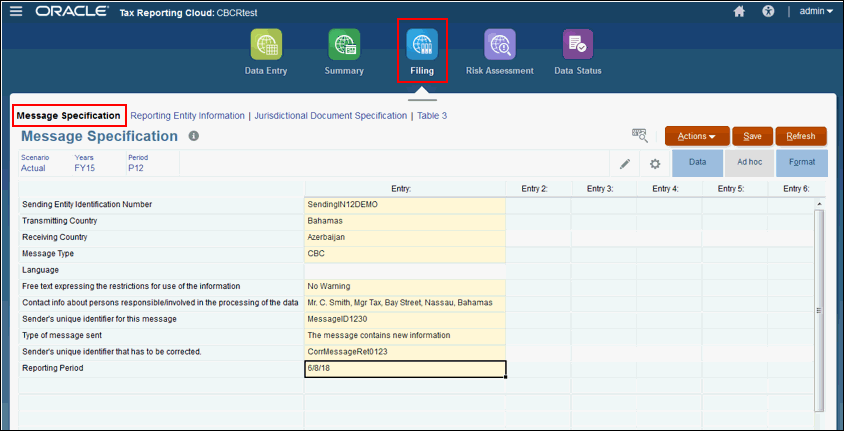Select the Message Specification tab
Viewport: 844px width, 431px height.
point(68,116)
